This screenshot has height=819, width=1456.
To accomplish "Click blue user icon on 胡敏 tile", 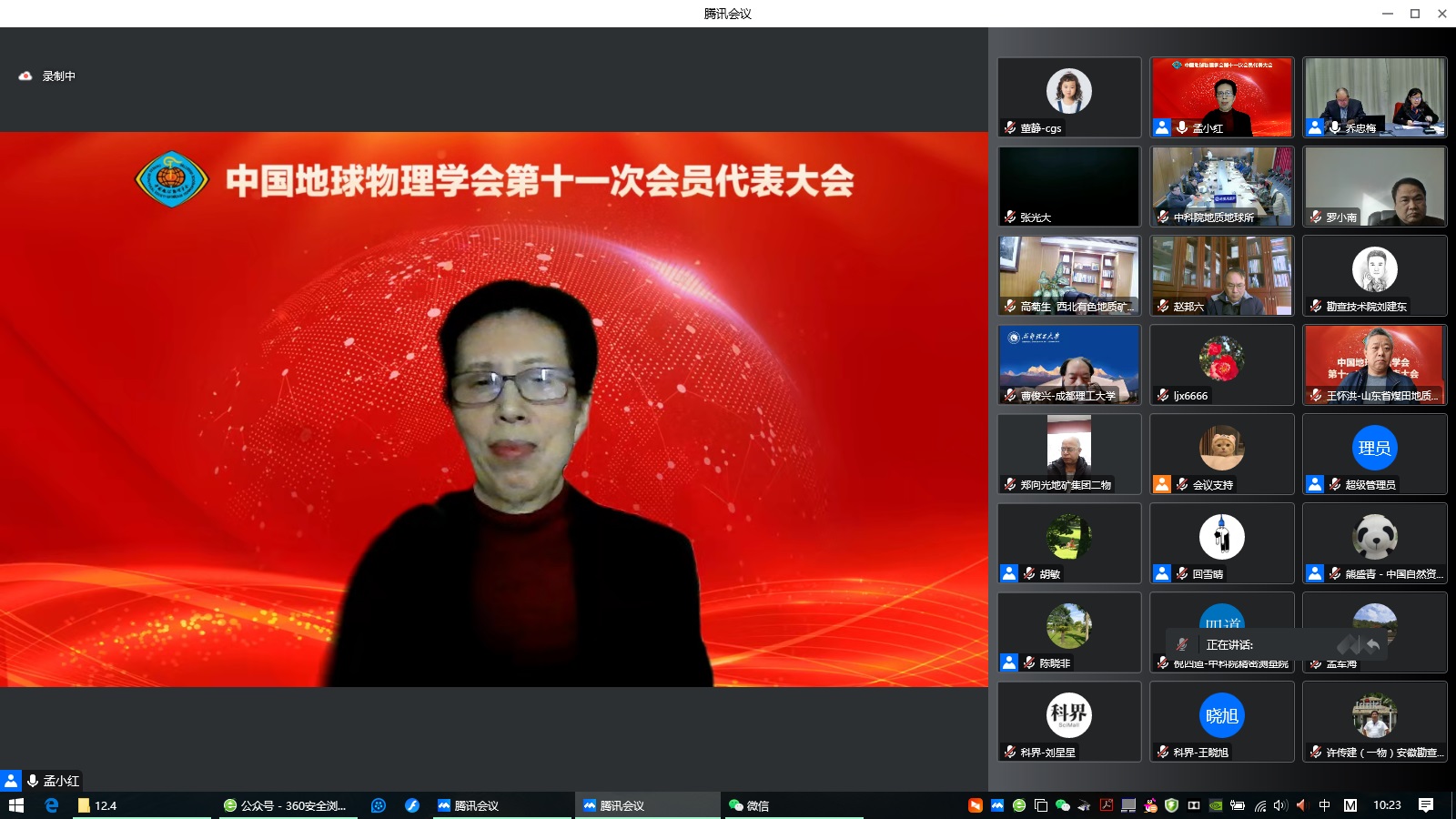I will coord(1009,573).
